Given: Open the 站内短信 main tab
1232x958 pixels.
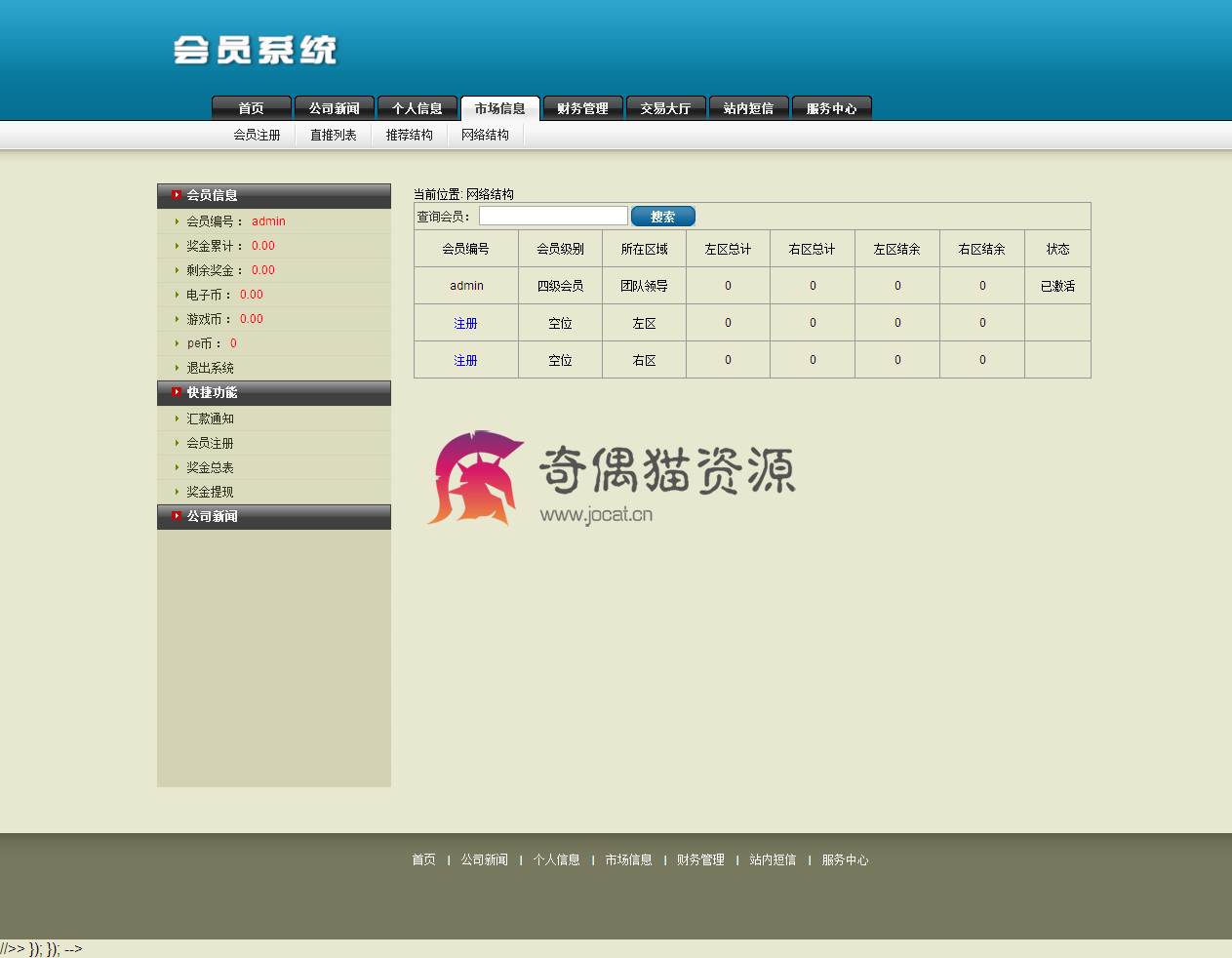Looking at the screenshot, I should (749, 108).
